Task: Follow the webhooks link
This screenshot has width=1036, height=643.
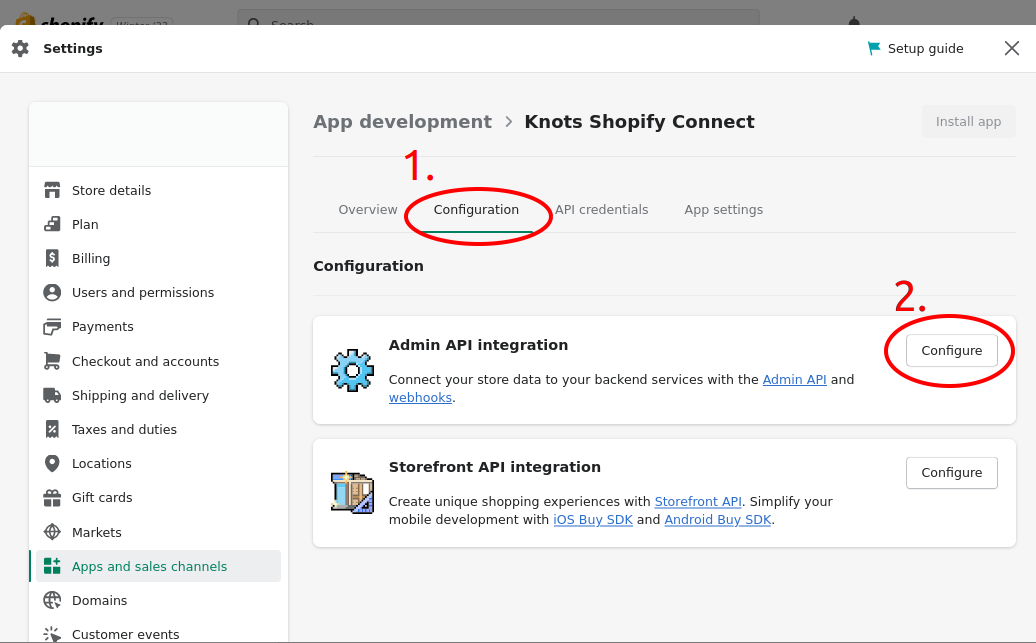Action: pos(420,397)
